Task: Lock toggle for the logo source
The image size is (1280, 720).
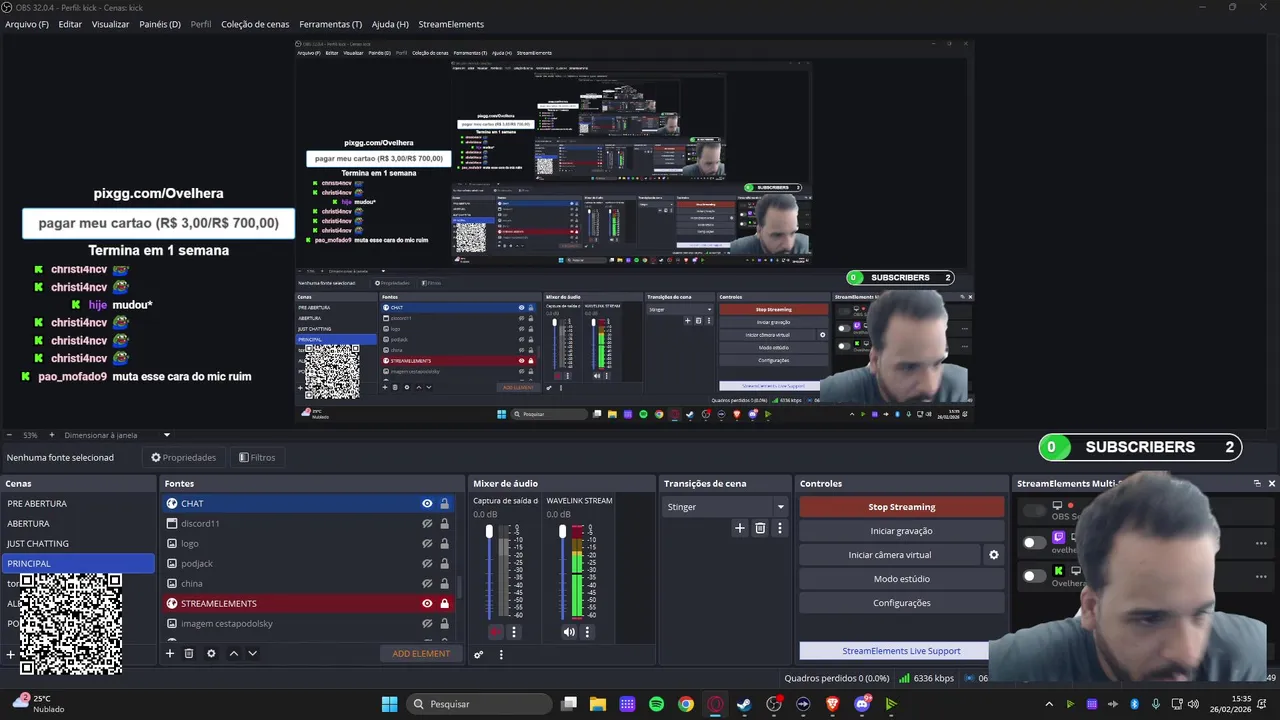Action: tap(444, 543)
